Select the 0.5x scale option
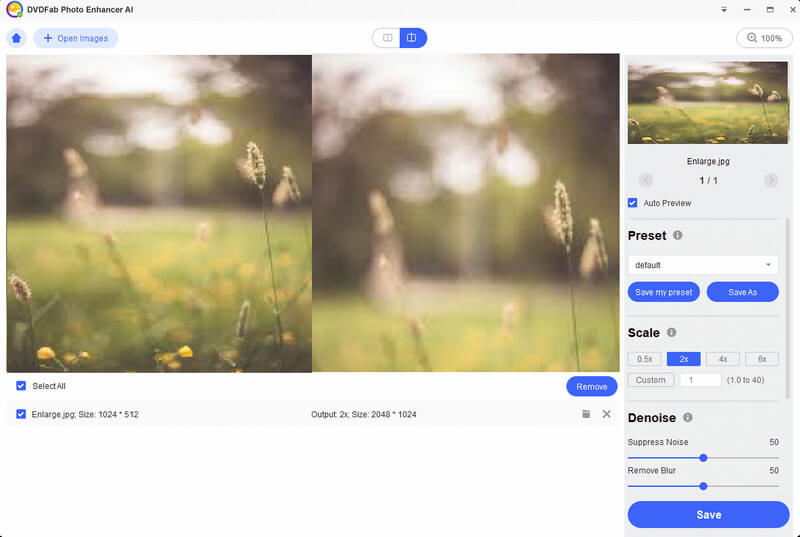 [x=644, y=359]
